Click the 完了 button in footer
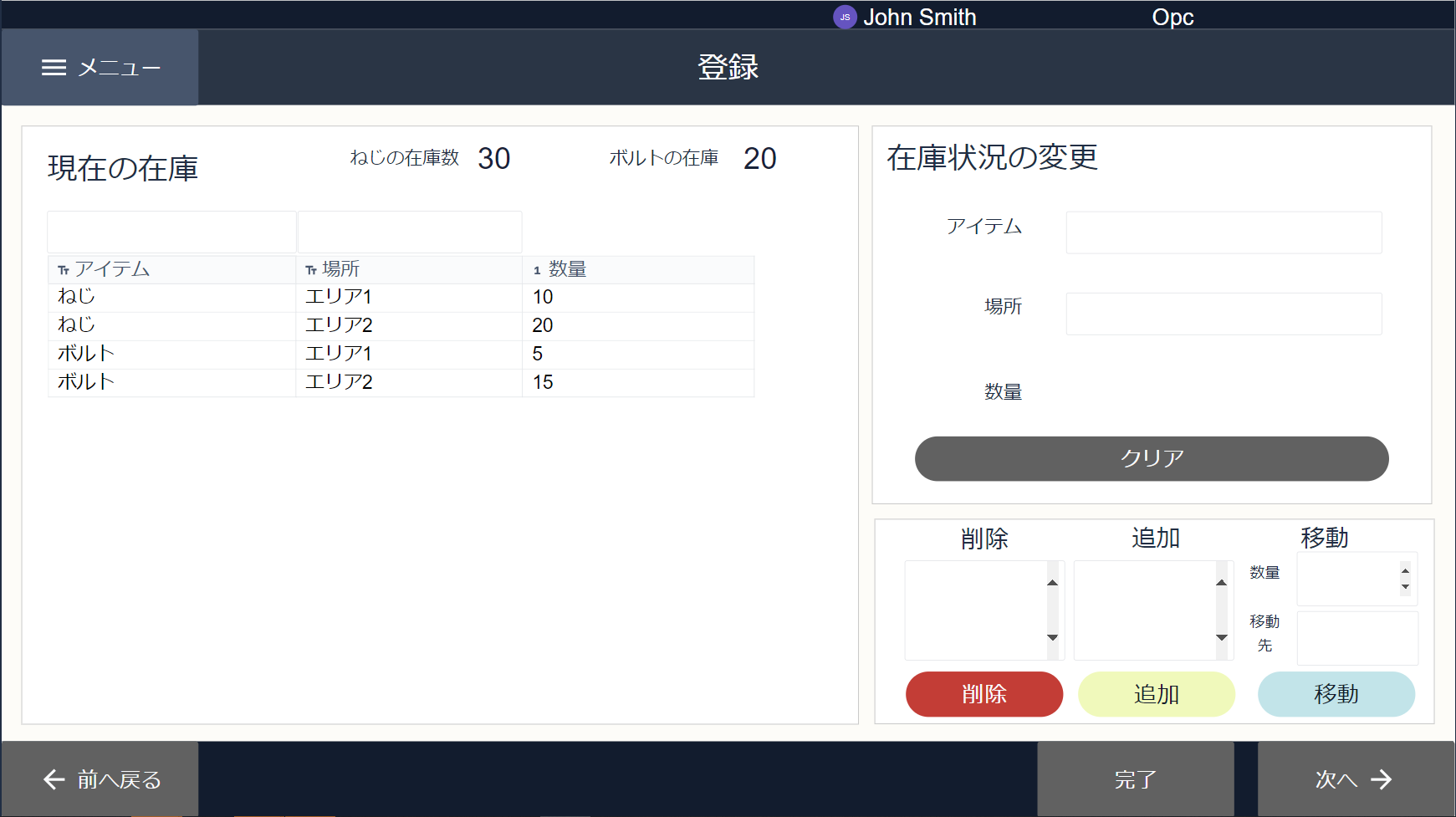Viewport: 1456px width, 817px height. (x=1136, y=779)
